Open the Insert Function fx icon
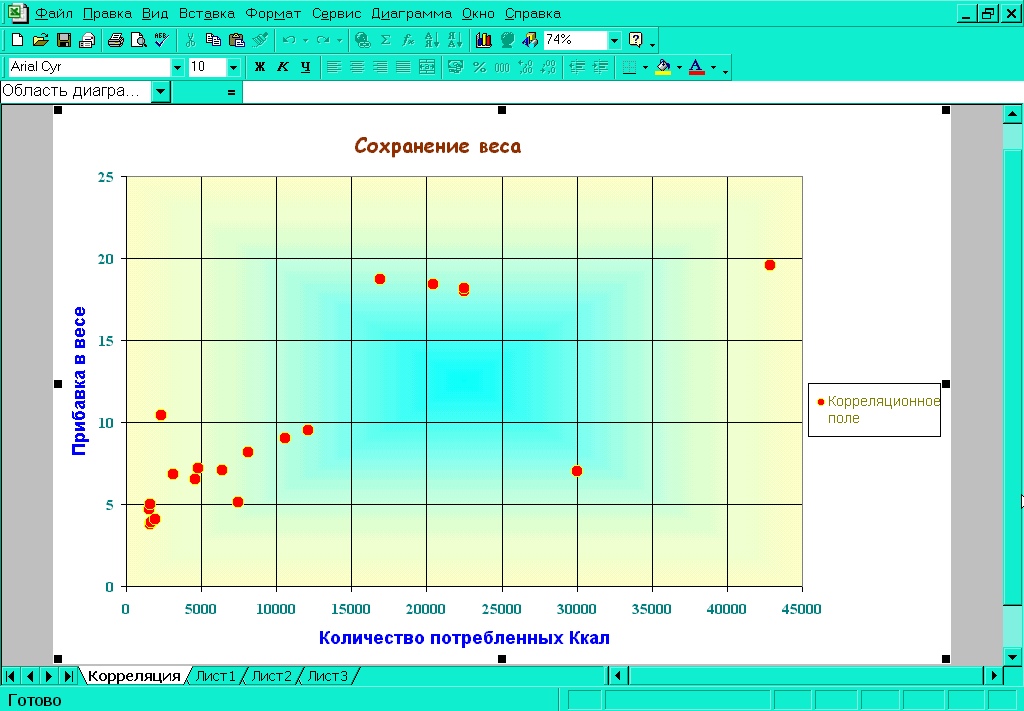Image resolution: width=1024 pixels, height=711 pixels. tap(408, 40)
